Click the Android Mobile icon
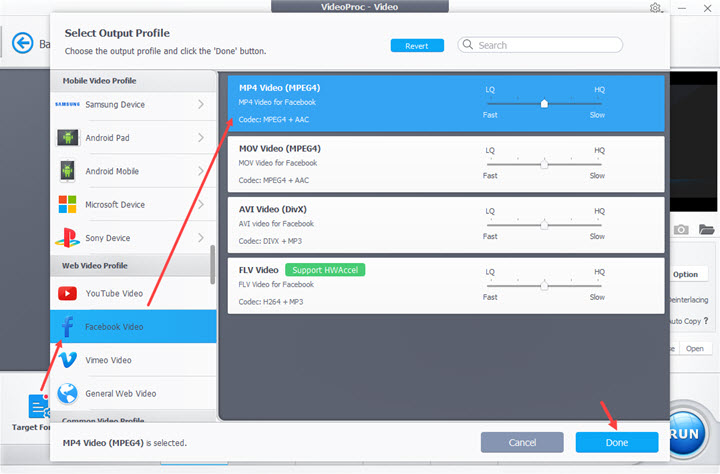720x474 pixels. tap(68, 171)
